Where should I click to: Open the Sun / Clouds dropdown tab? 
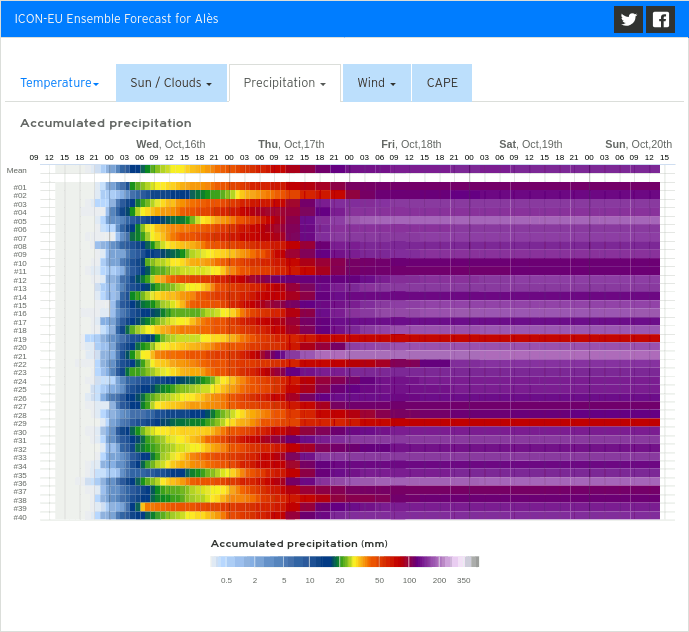tap(171, 83)
